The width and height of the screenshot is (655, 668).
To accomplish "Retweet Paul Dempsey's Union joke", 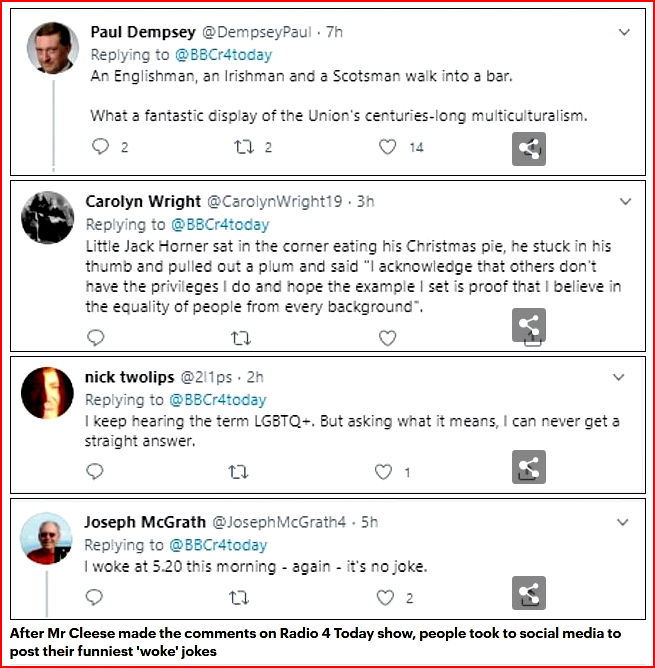I will coord(241,147).
